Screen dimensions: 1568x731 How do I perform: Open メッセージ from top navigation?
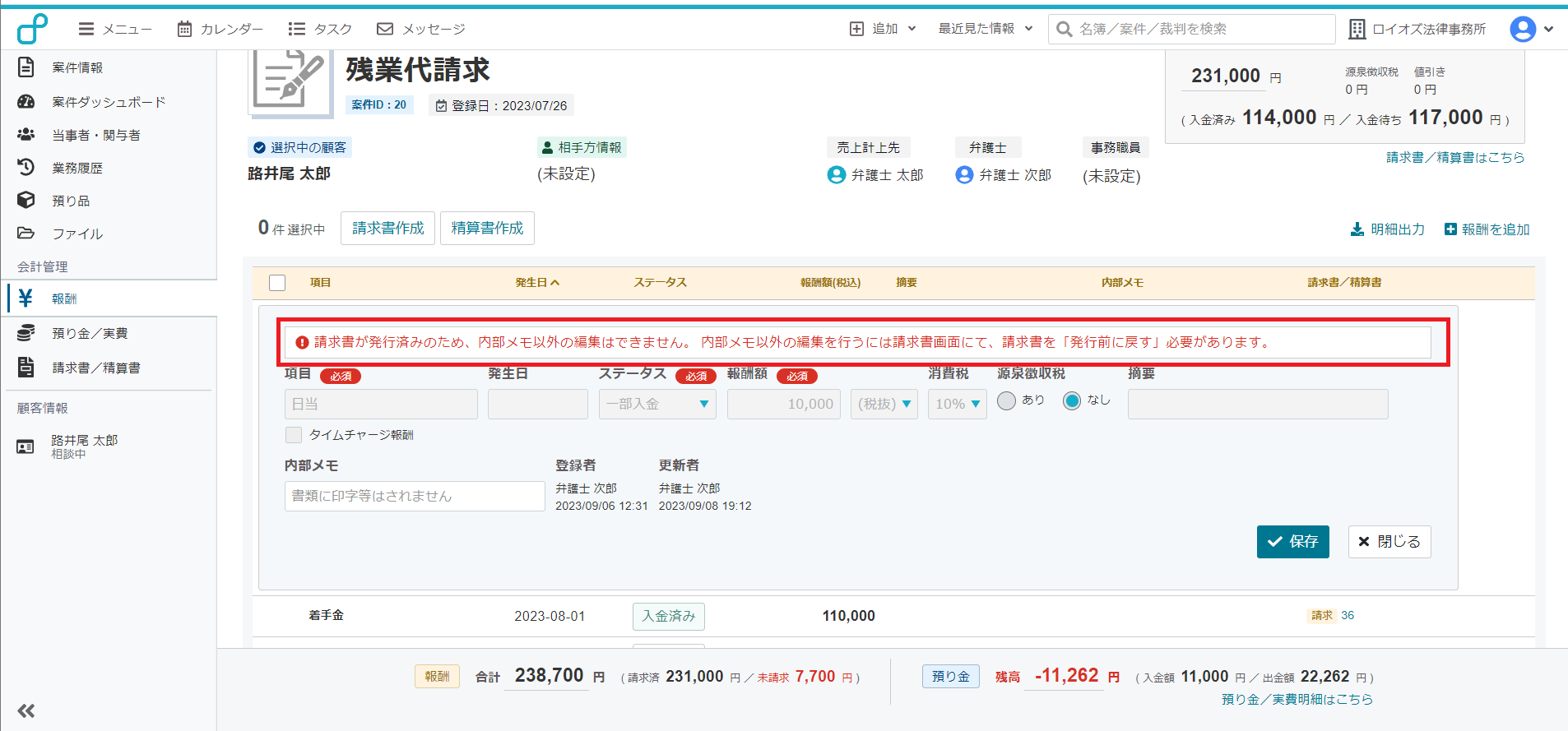[421, 29]
